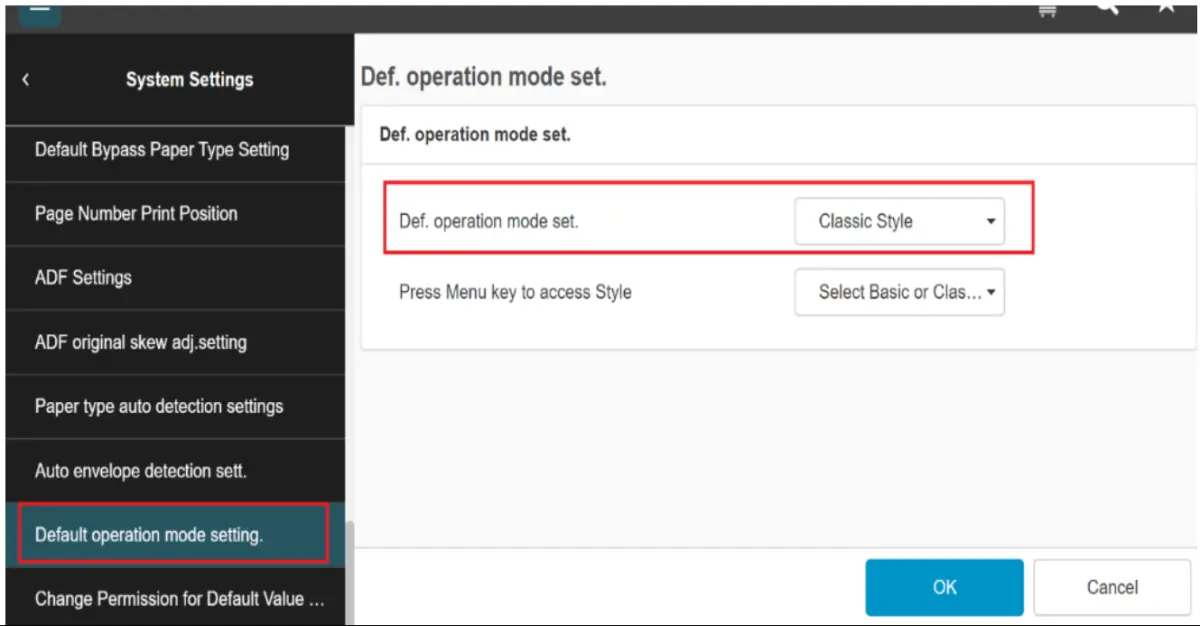Open search using the magnifier icon

coord(1107,8)
